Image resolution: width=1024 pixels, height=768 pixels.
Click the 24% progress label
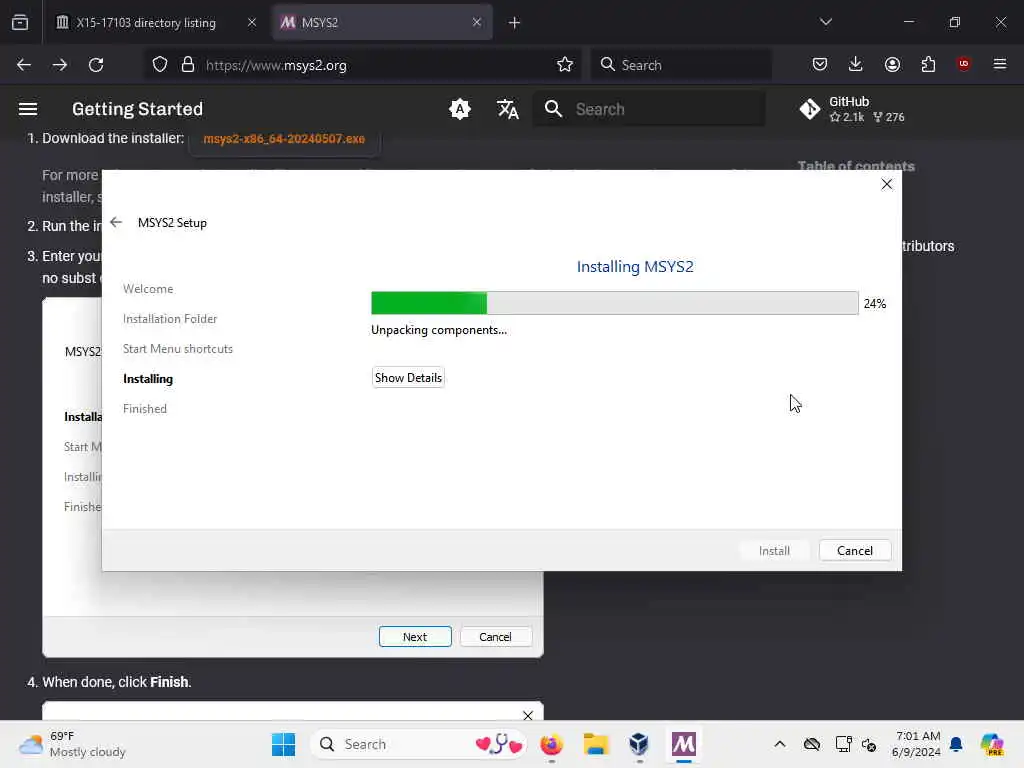click(875, 304)
